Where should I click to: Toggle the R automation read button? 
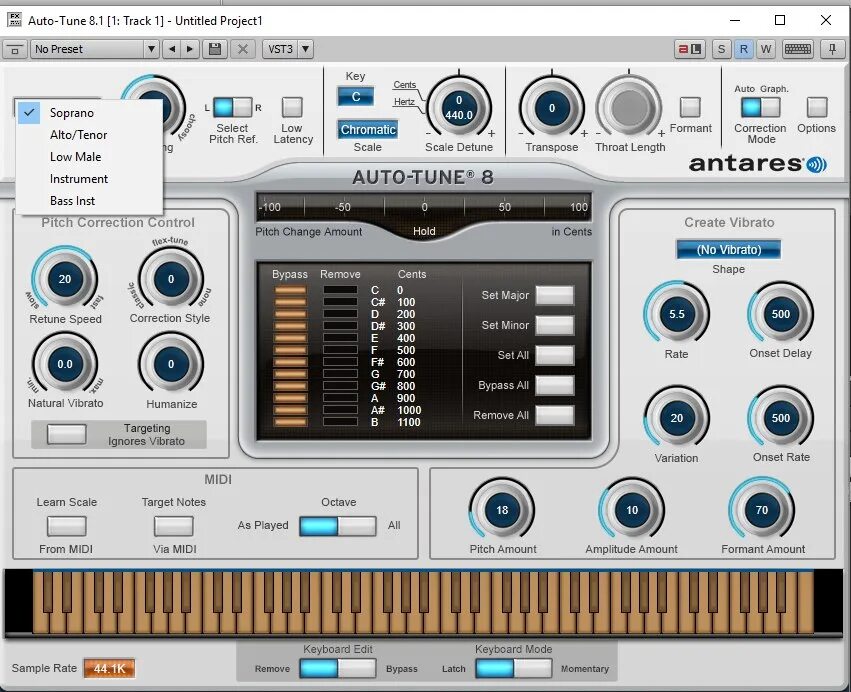744,49
